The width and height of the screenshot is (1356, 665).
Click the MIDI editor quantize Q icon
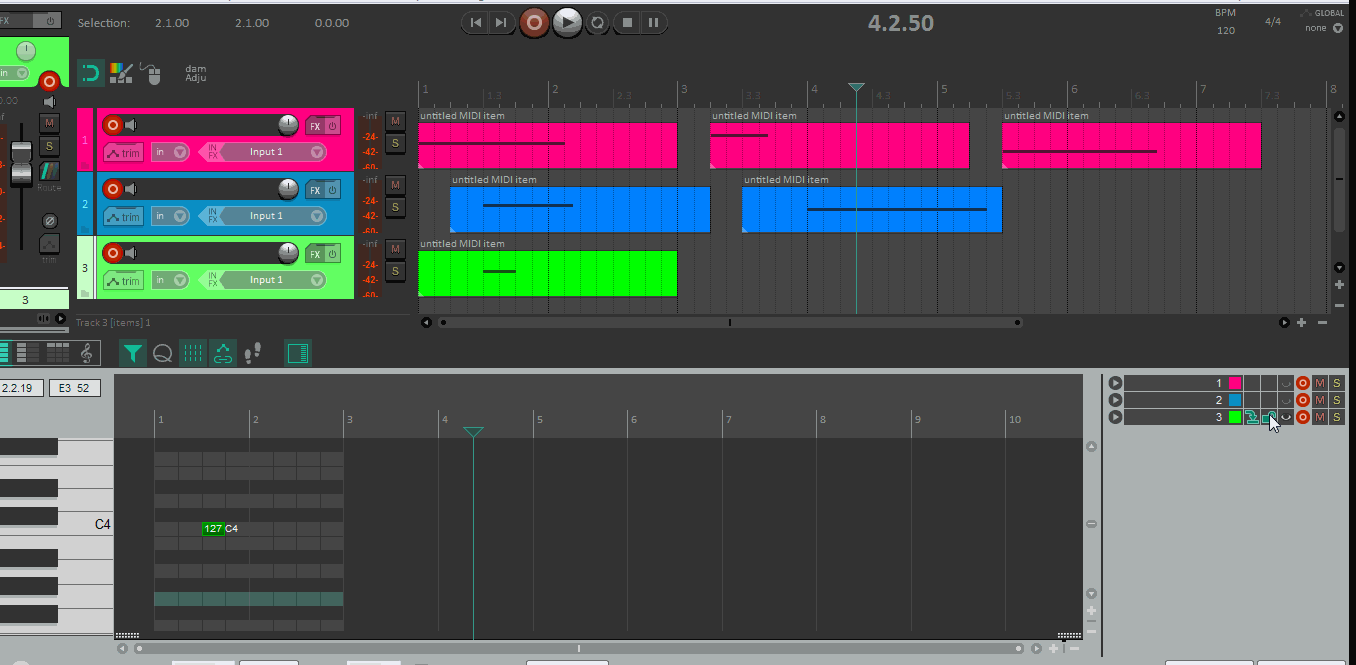(x=162, y=353)
